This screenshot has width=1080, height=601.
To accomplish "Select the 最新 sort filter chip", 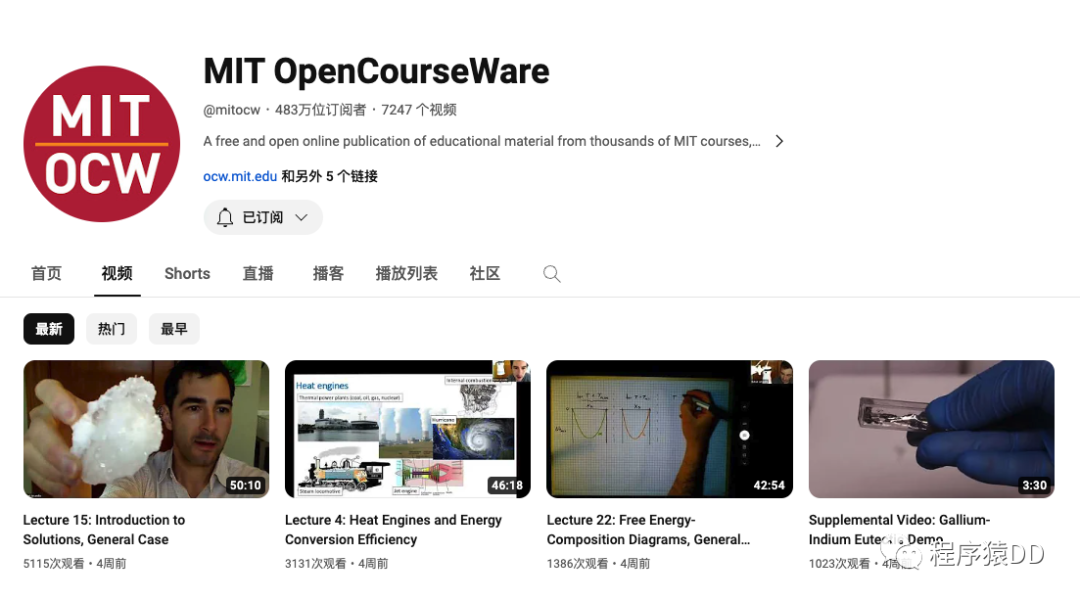I will tap(49, 329).
